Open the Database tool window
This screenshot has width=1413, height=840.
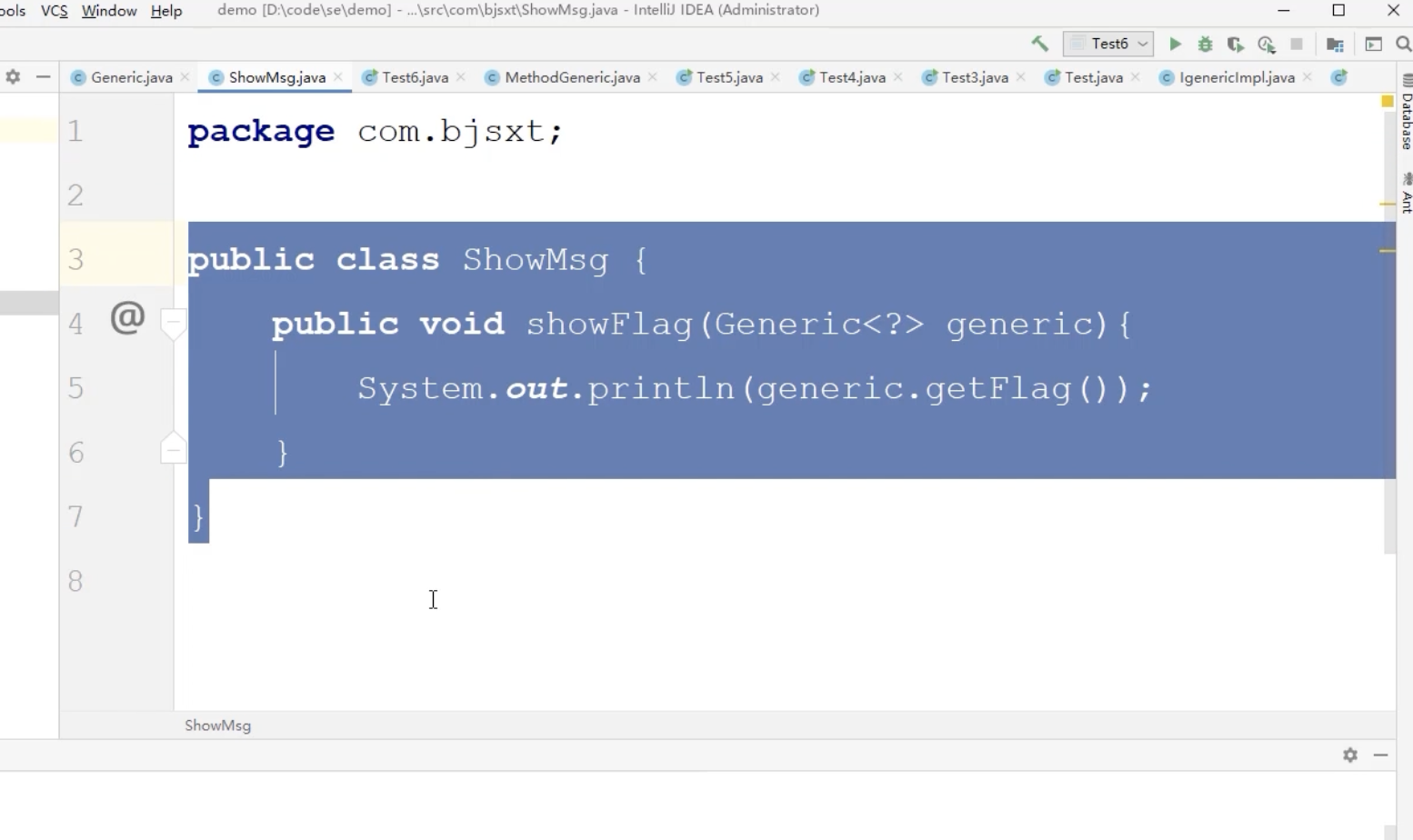(1406, 114)
